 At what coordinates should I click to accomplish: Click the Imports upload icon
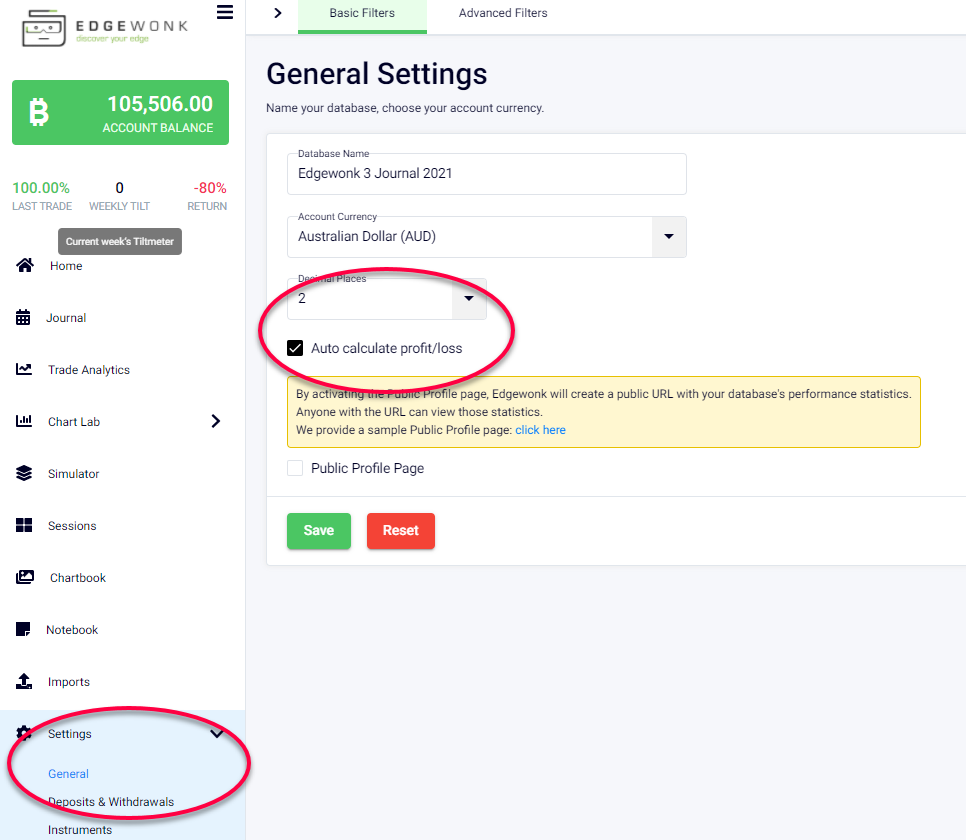tap(24, 681)
